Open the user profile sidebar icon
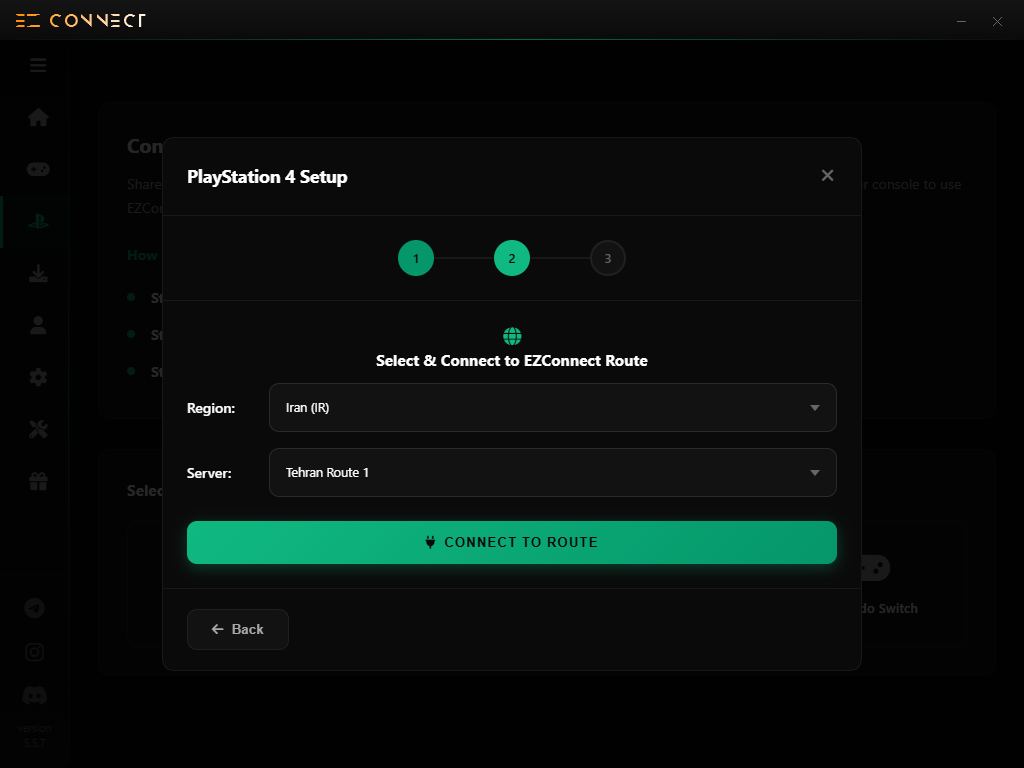This screenshot has height=768, width=1024. click(38, 325)
